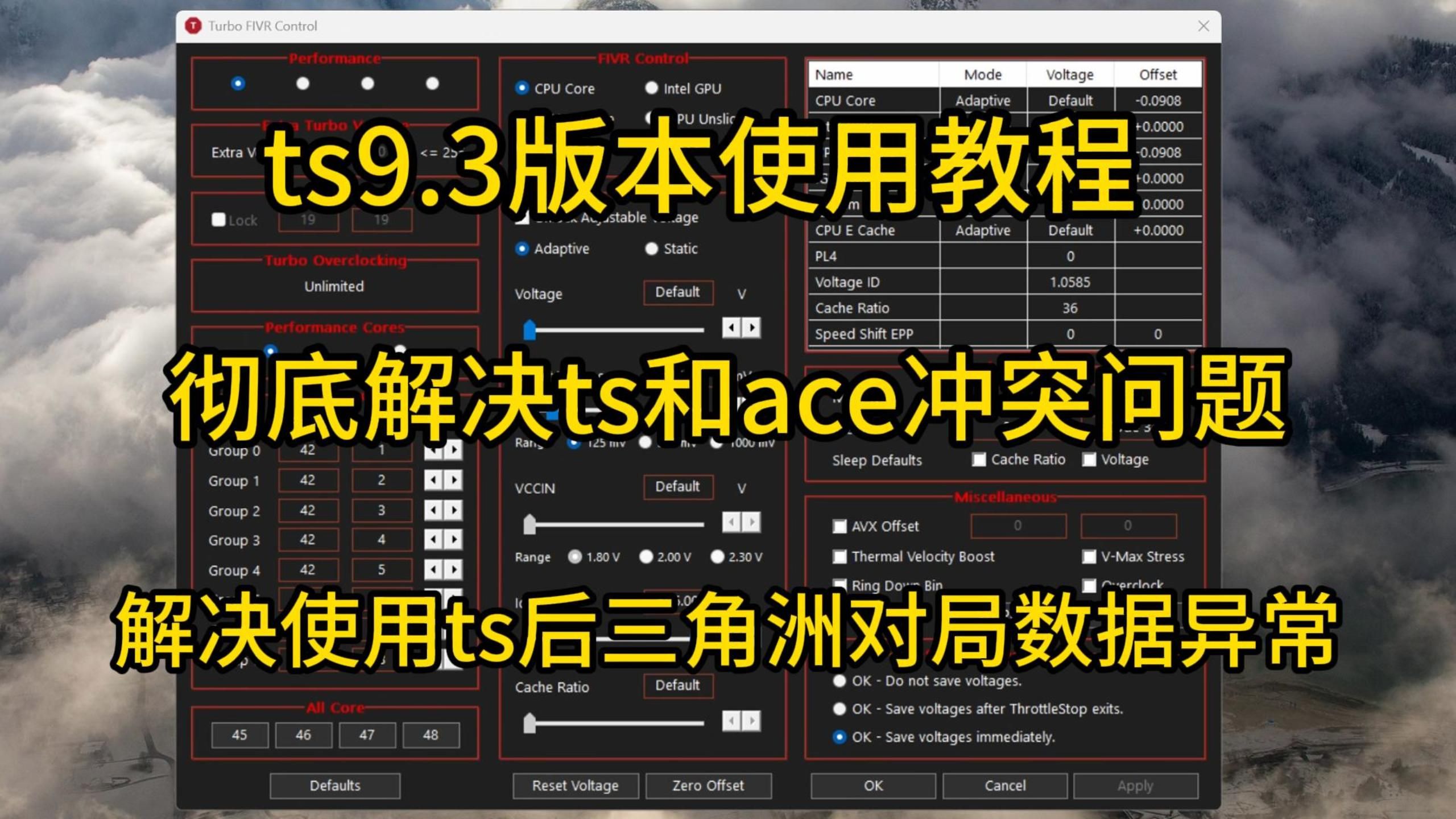Set VCCIN range to 2.30 V

pos(718,557)
